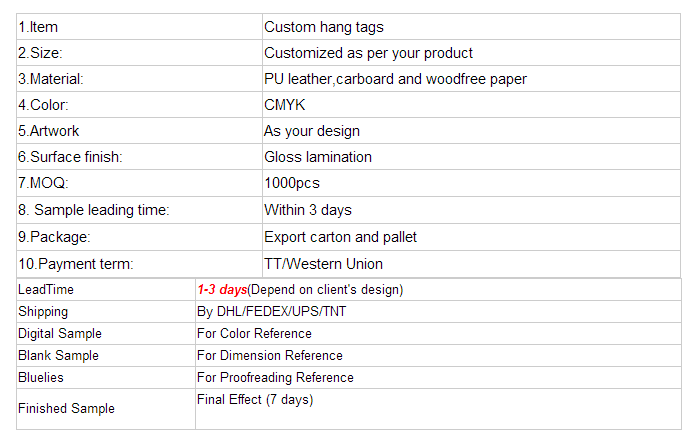Click the 'CMYK' color value
This screenshot has height=448, width=695.
[x=285, y=105]
